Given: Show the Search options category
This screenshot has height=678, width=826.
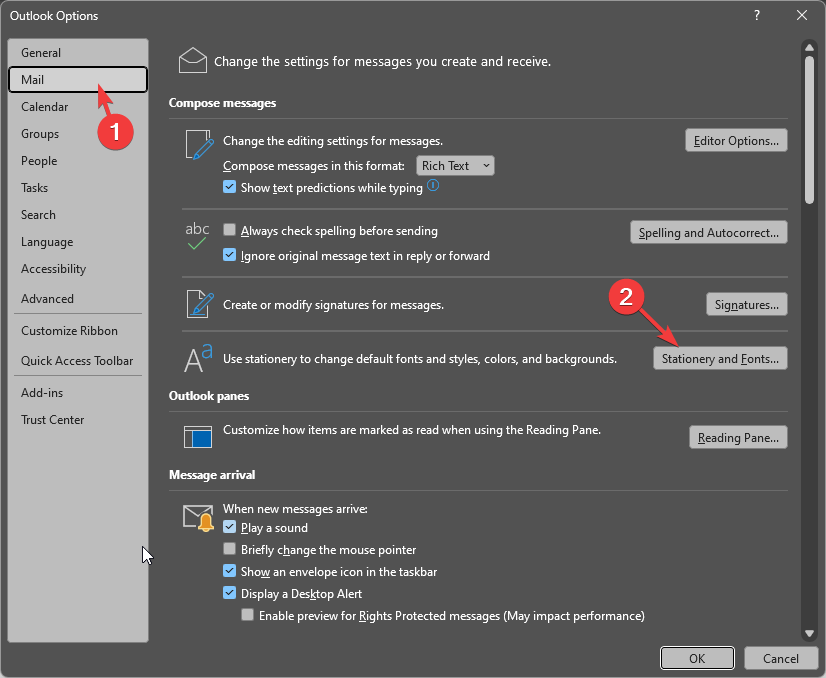Looking at the screenshot, I should 78,215.
